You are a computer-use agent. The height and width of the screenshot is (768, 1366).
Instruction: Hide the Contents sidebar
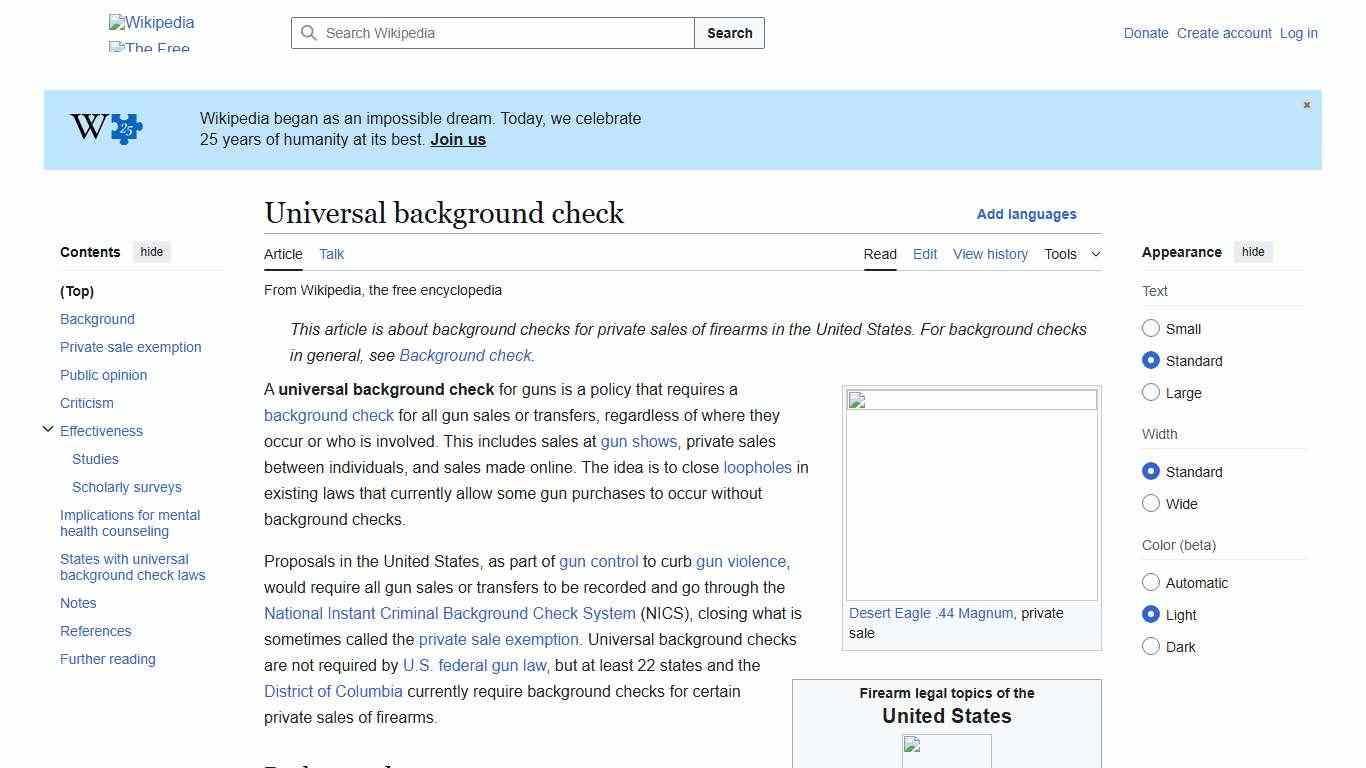click(x=151, y=252)
